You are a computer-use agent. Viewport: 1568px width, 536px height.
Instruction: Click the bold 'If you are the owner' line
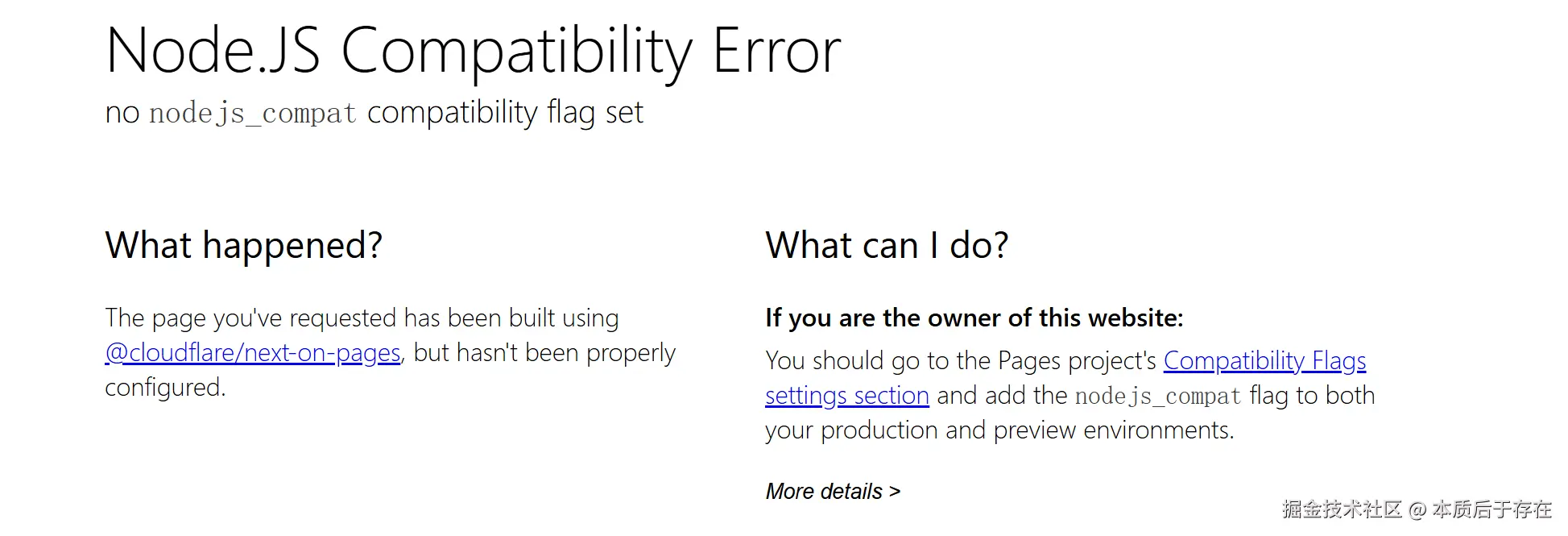[974, 318]
